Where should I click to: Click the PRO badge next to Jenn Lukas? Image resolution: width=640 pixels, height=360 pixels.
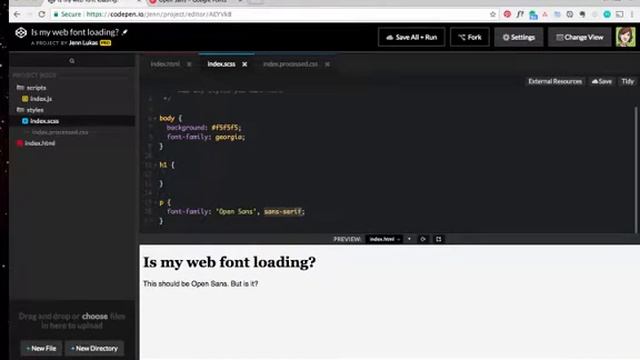tap(105, 43)
